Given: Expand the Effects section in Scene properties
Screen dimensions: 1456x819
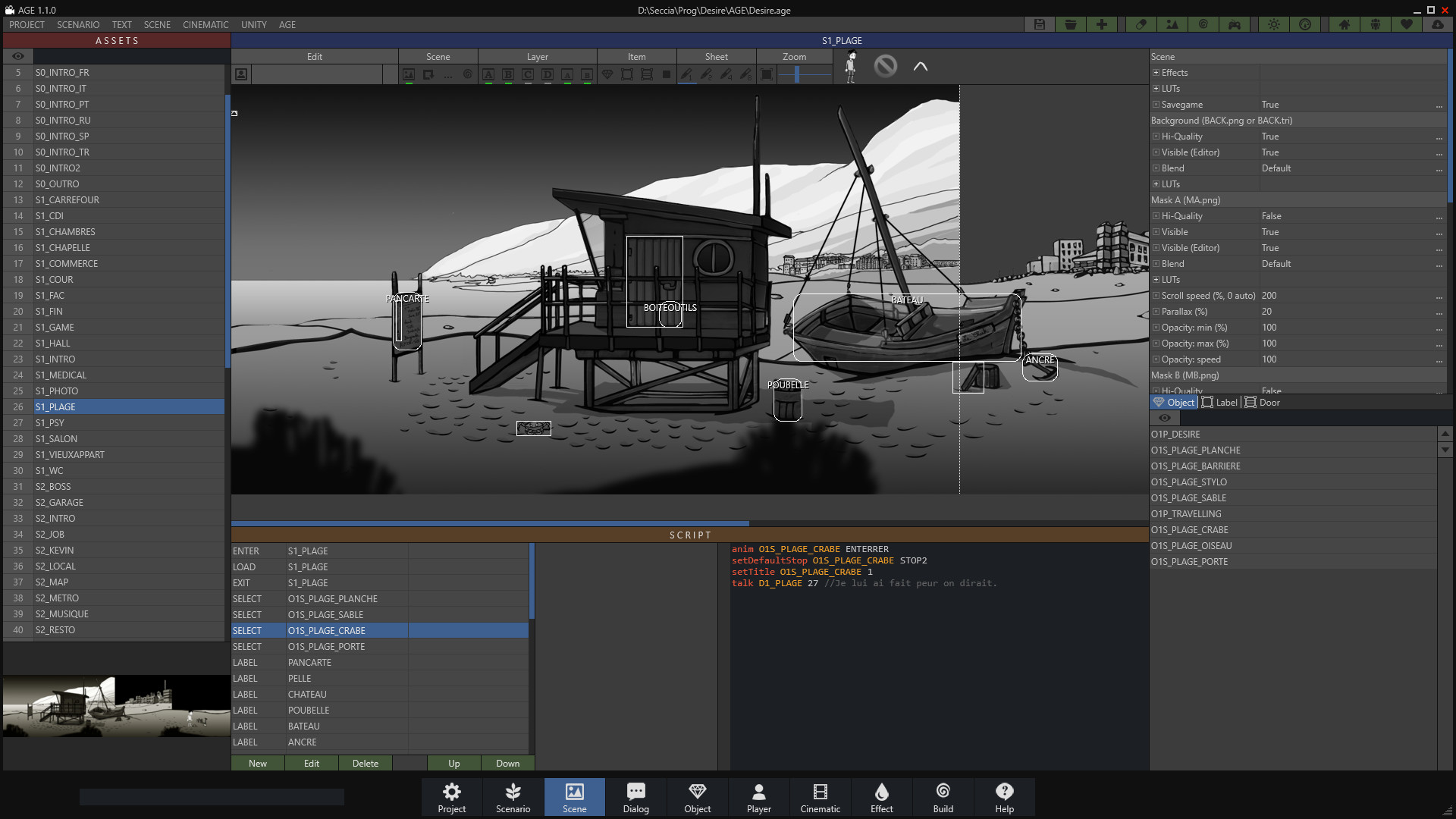Looking at the screenshot, I should tap(1156, 72).
